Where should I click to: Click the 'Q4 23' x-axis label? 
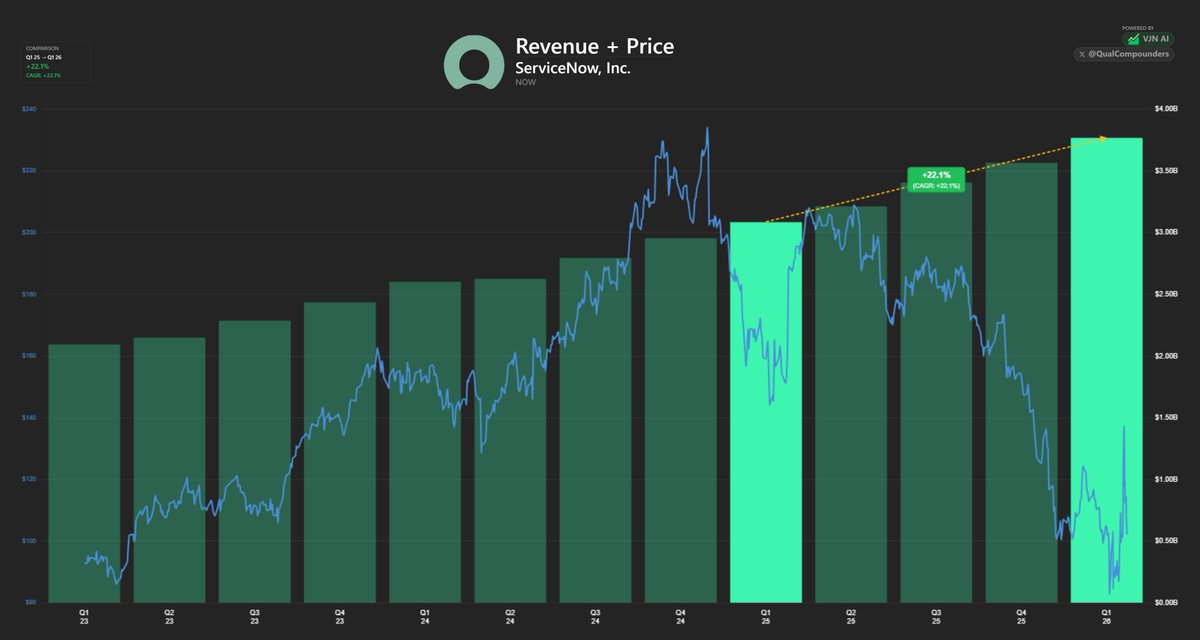pyautogui.click(x=340, y=616)
